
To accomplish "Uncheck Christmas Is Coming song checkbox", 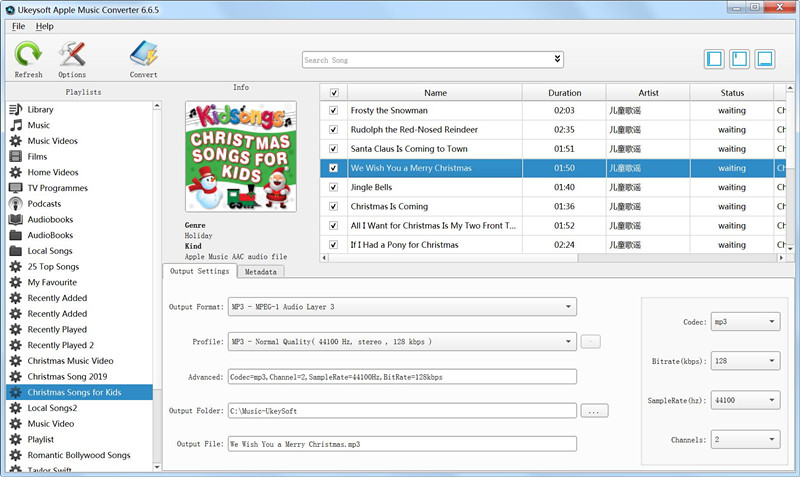I will (x=334, y=207).
